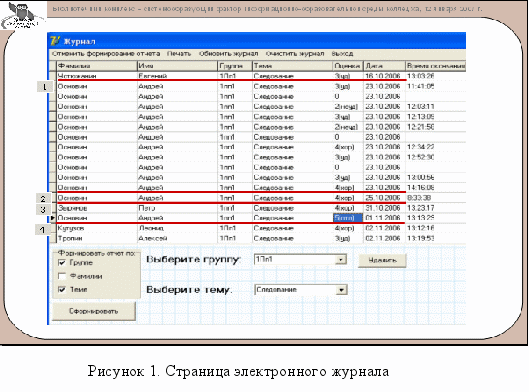Screen dimensions: 529x392
Task: Click the date cell 31.10.2006
Action: click(x=383, y=208)
